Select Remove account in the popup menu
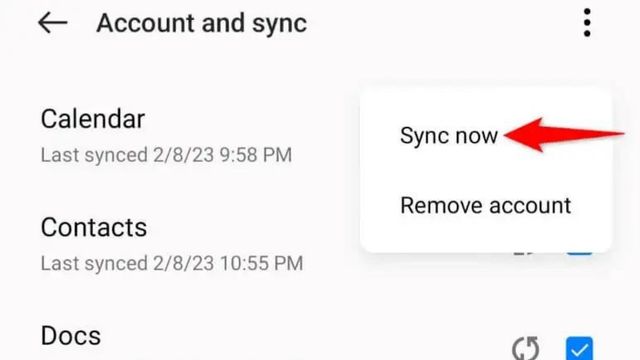 click(x=486, y=205)
